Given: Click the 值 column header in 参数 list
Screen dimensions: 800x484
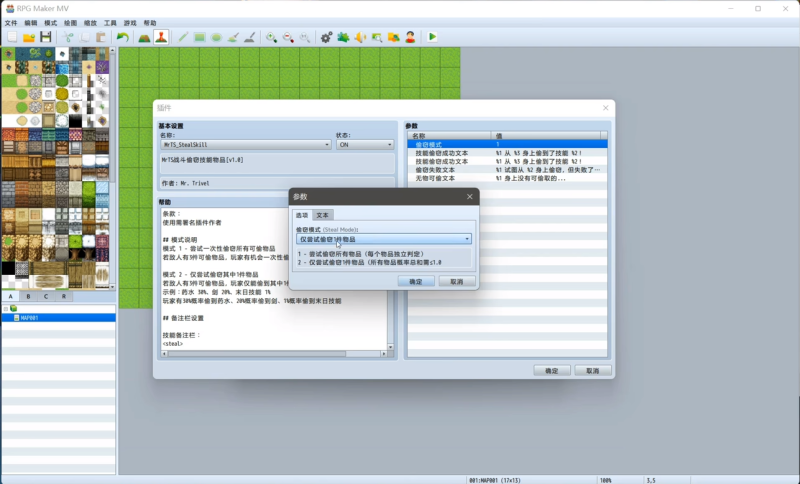Looking at the screenshot, I should click(546, 136).
